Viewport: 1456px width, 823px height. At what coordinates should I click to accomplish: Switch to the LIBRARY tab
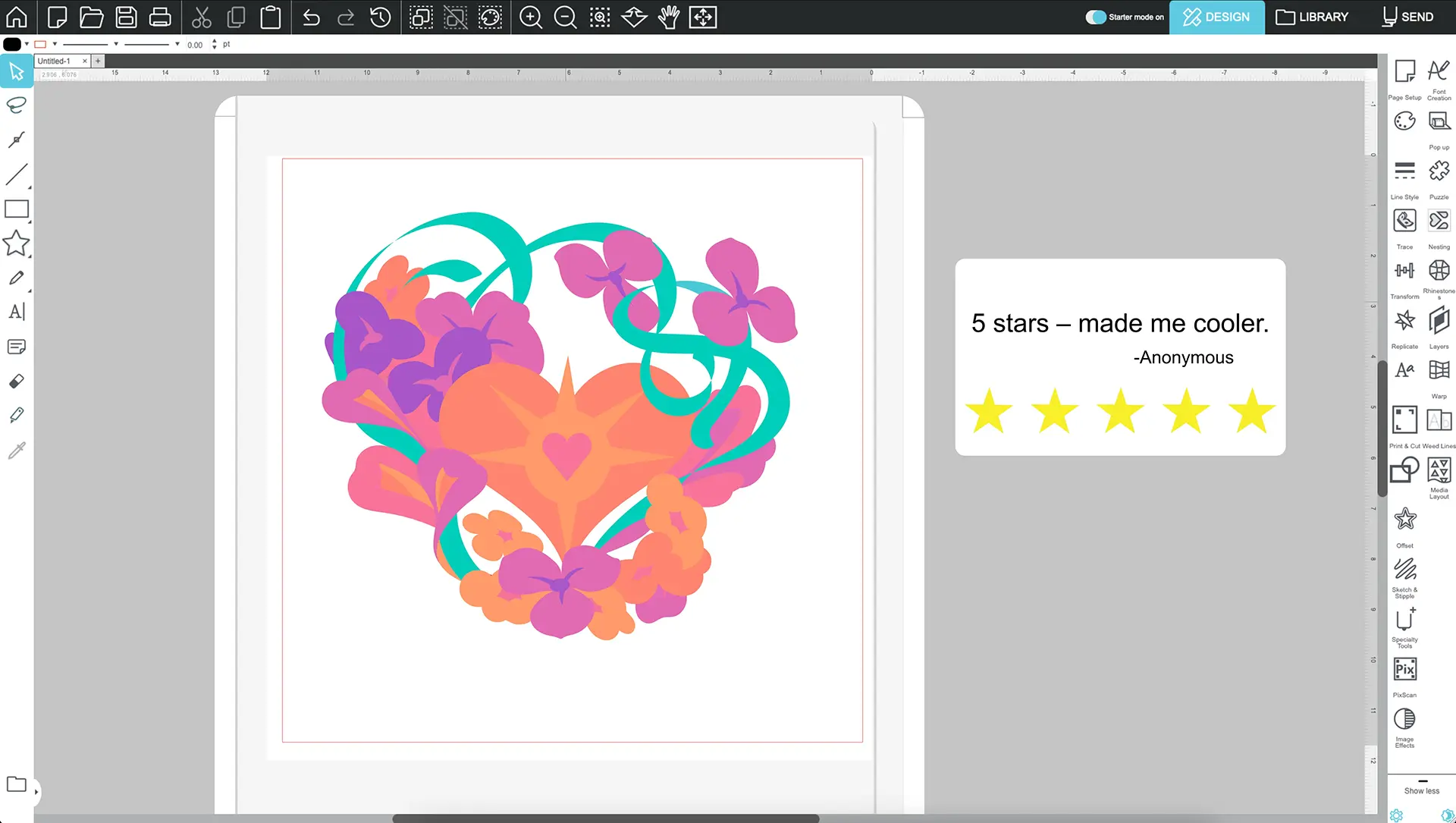(1312, 17)
